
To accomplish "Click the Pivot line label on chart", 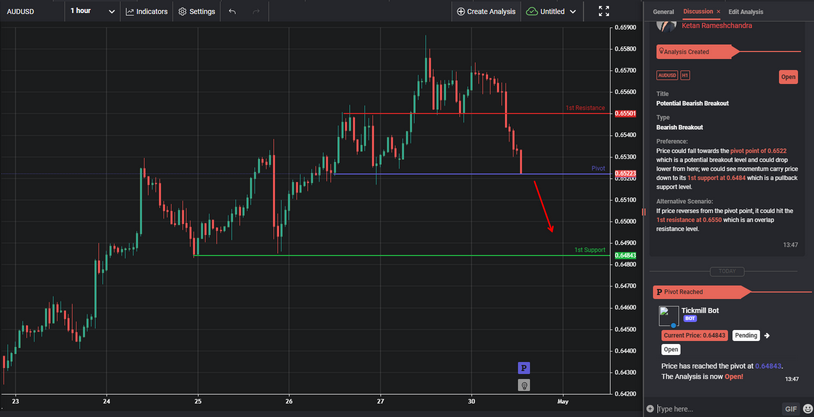I will [598, 169].
